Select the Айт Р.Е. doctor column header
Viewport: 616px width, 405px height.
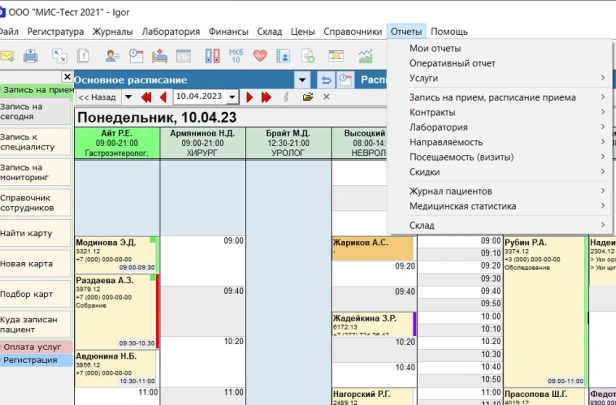coord(117,142)
